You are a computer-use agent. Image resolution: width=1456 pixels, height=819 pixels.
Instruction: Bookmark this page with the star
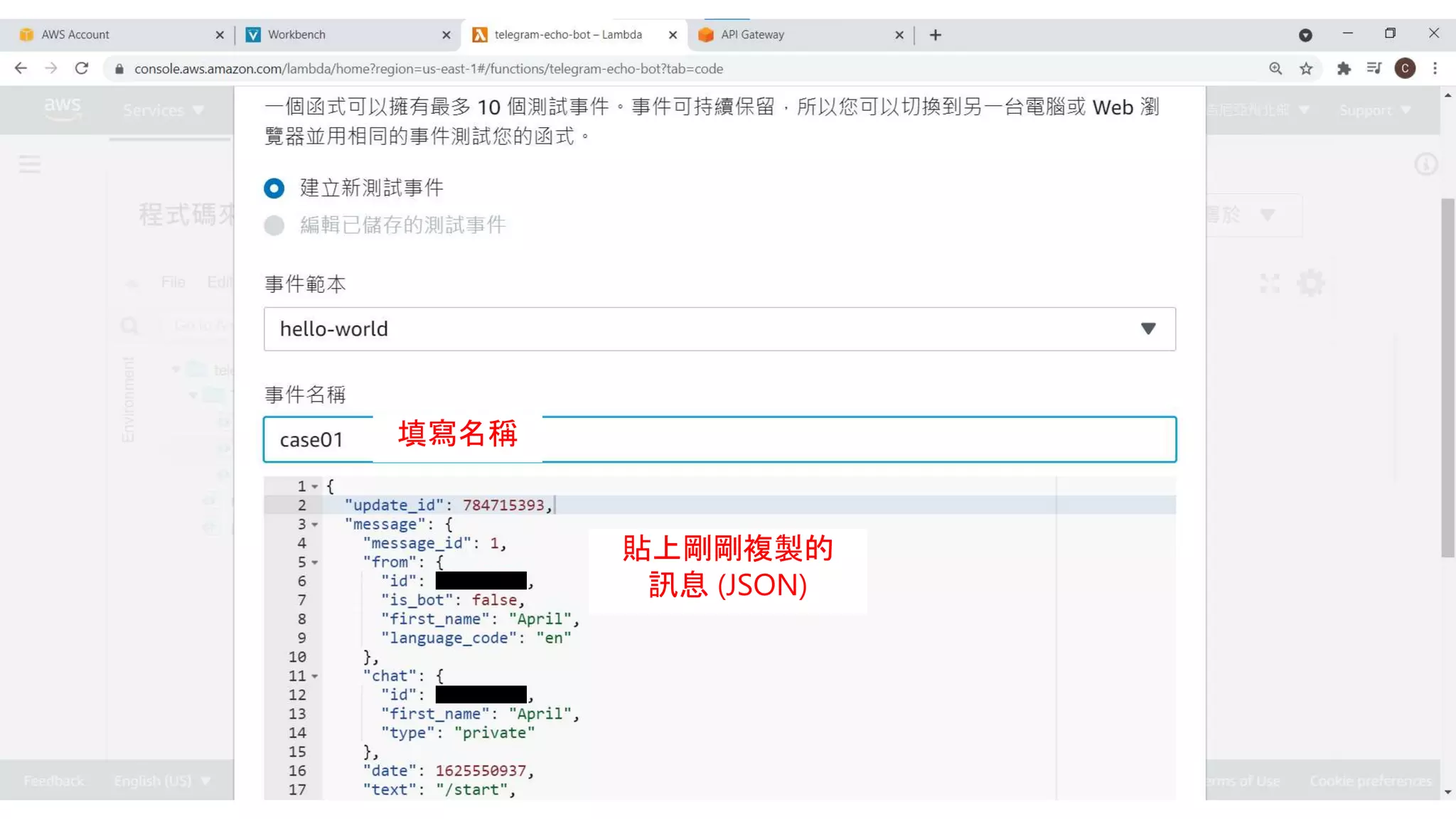point(1306,68)
